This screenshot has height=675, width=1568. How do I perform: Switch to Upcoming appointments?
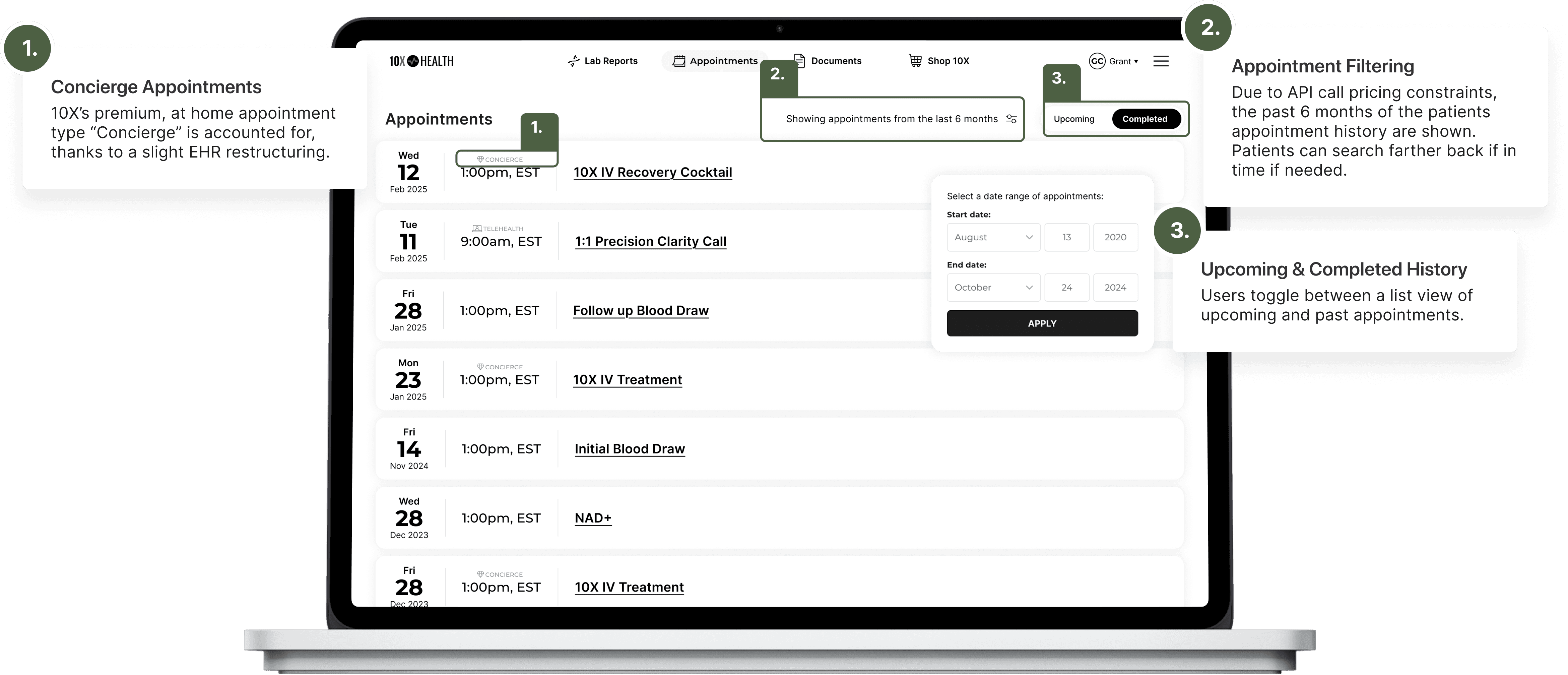coord(1074,119)
